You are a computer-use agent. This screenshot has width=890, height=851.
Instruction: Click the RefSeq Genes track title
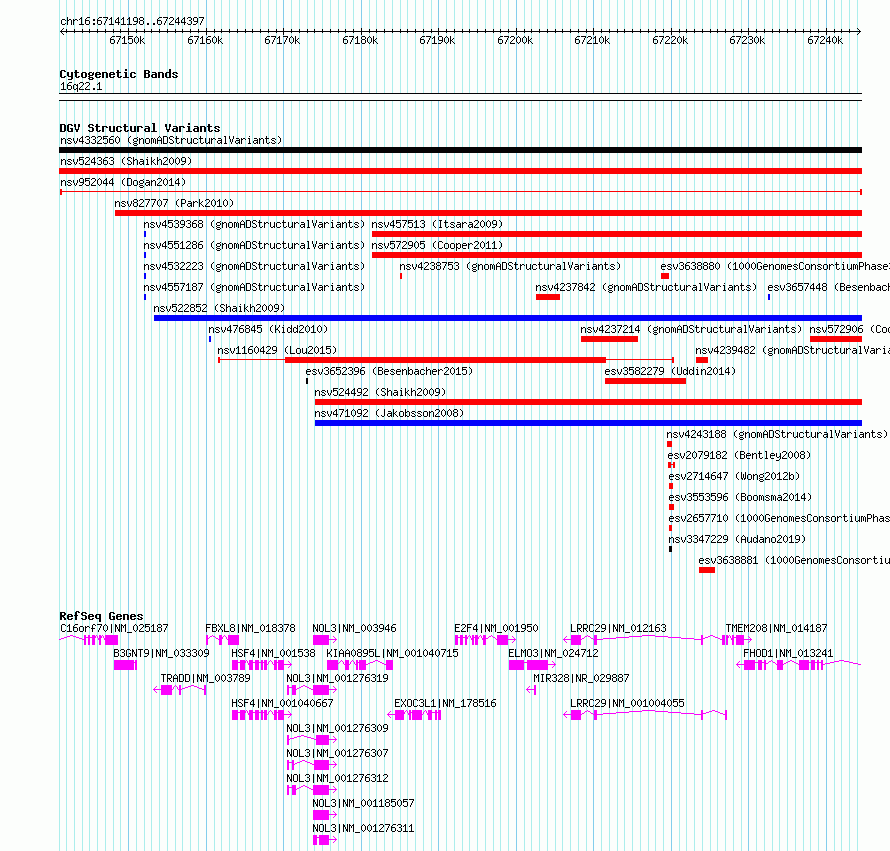(101, 616)
